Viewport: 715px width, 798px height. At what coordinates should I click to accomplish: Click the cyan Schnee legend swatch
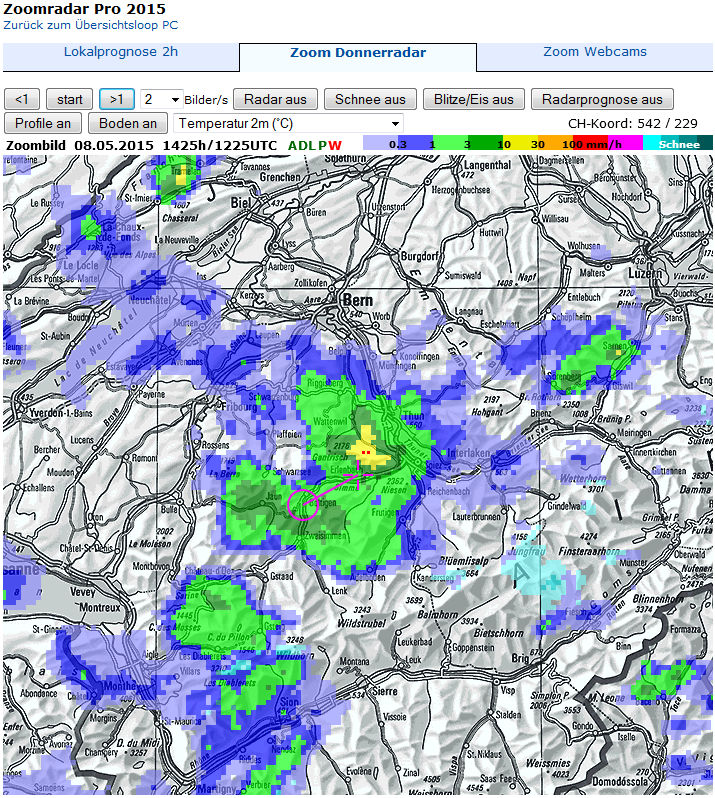click(x=678, y=143)
